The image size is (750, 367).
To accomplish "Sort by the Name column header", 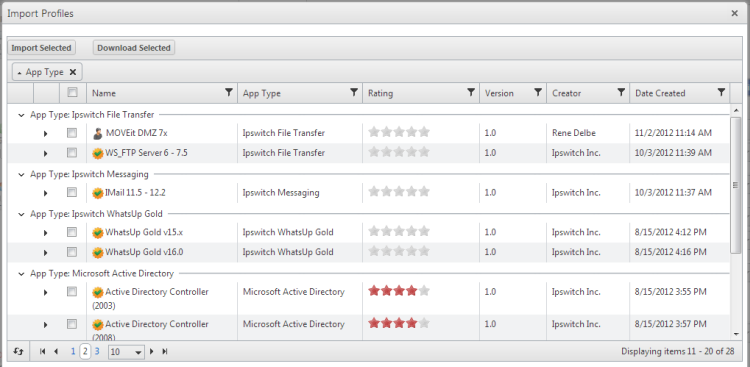I will pos(104,93).
